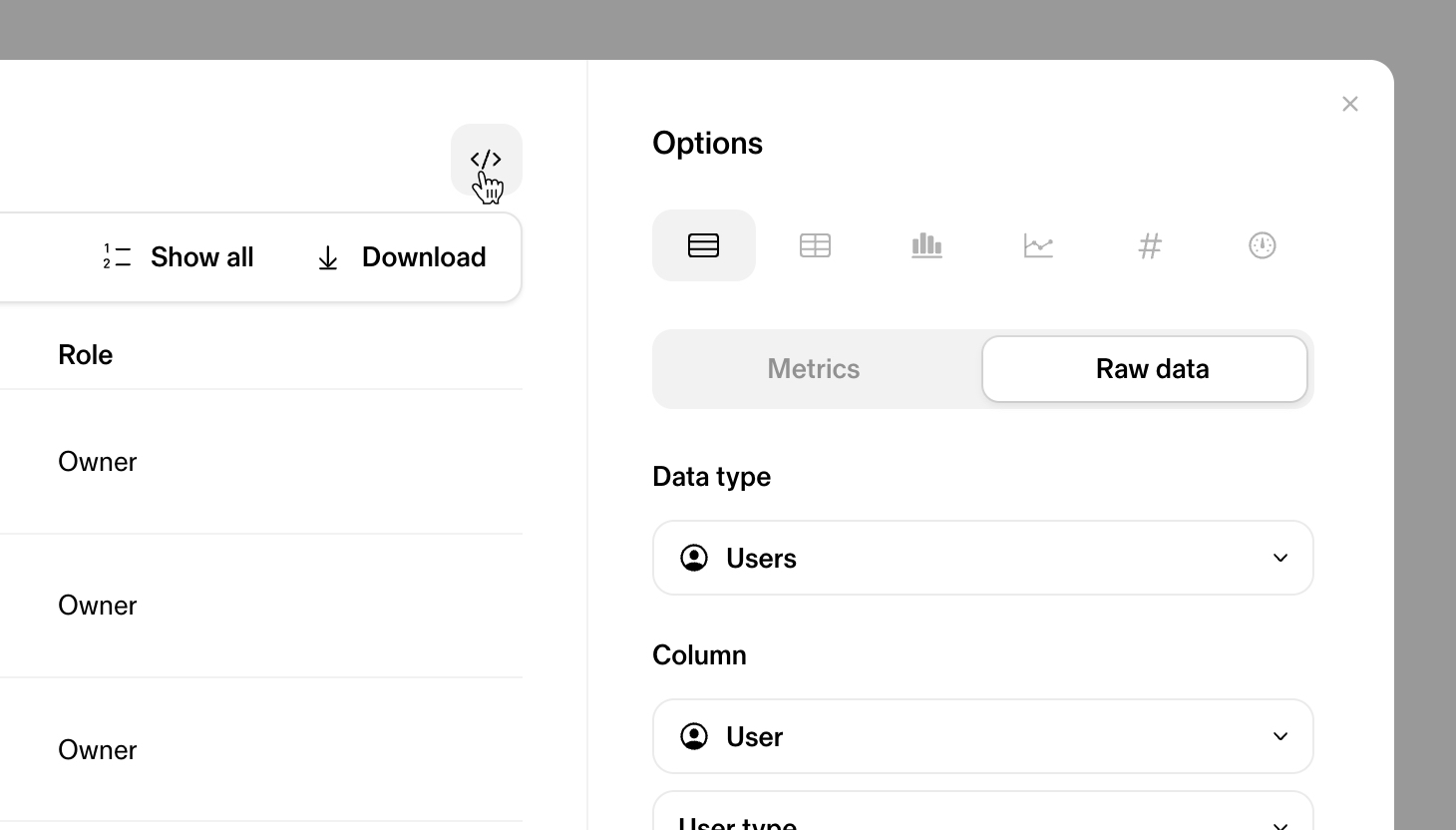Viewport: 1456px width, 830px height.
Task: Select the third Owner row cell
Action: (x=98, y=750)
